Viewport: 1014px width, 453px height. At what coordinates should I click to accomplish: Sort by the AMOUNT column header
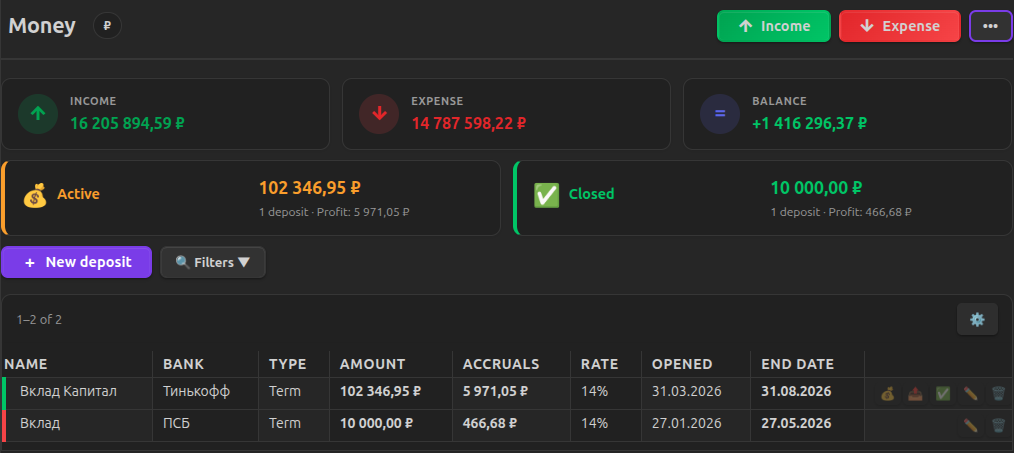coord(372,364)
